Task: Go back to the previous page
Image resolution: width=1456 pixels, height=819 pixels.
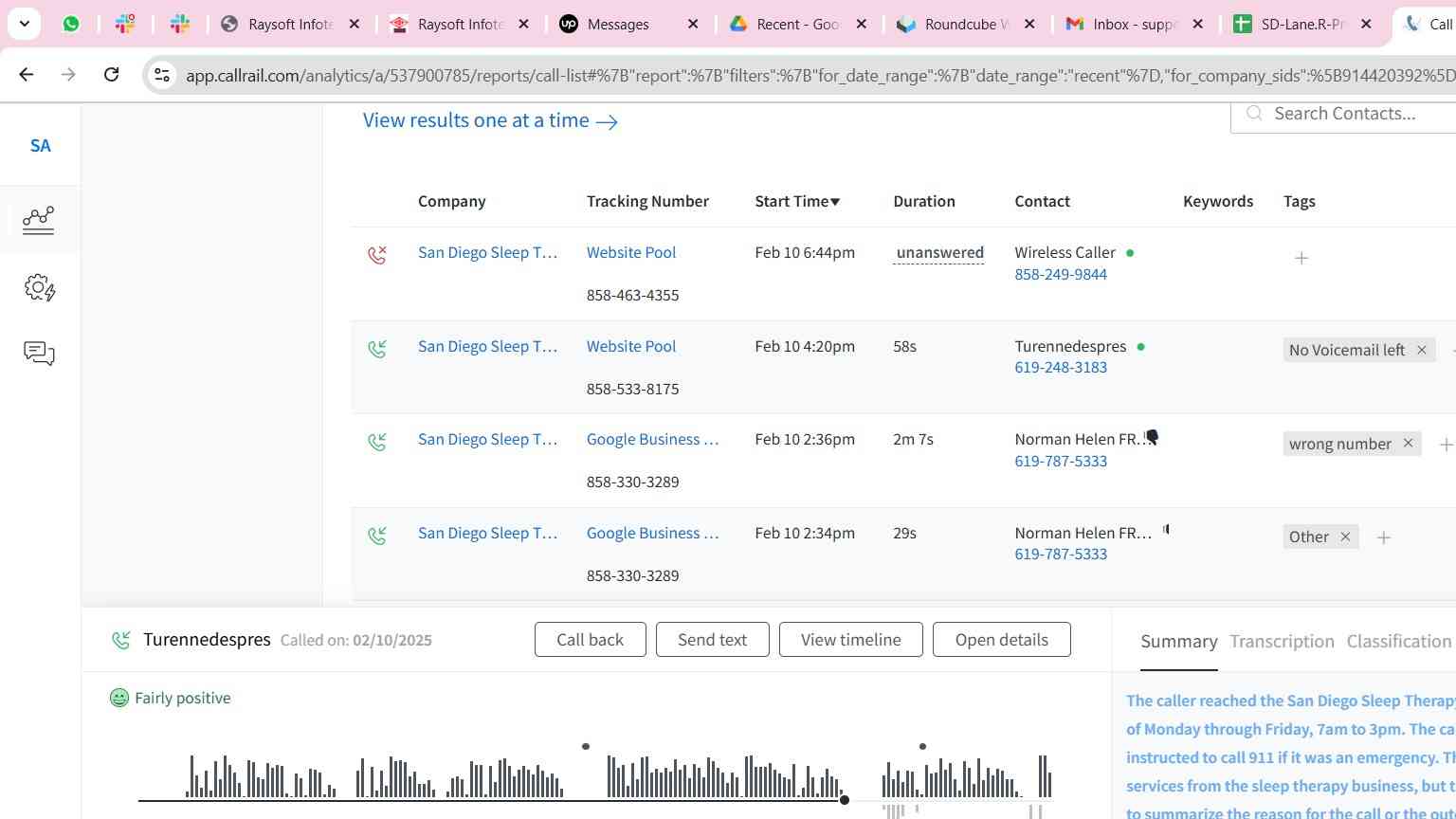Action: (x=27, y=74)
